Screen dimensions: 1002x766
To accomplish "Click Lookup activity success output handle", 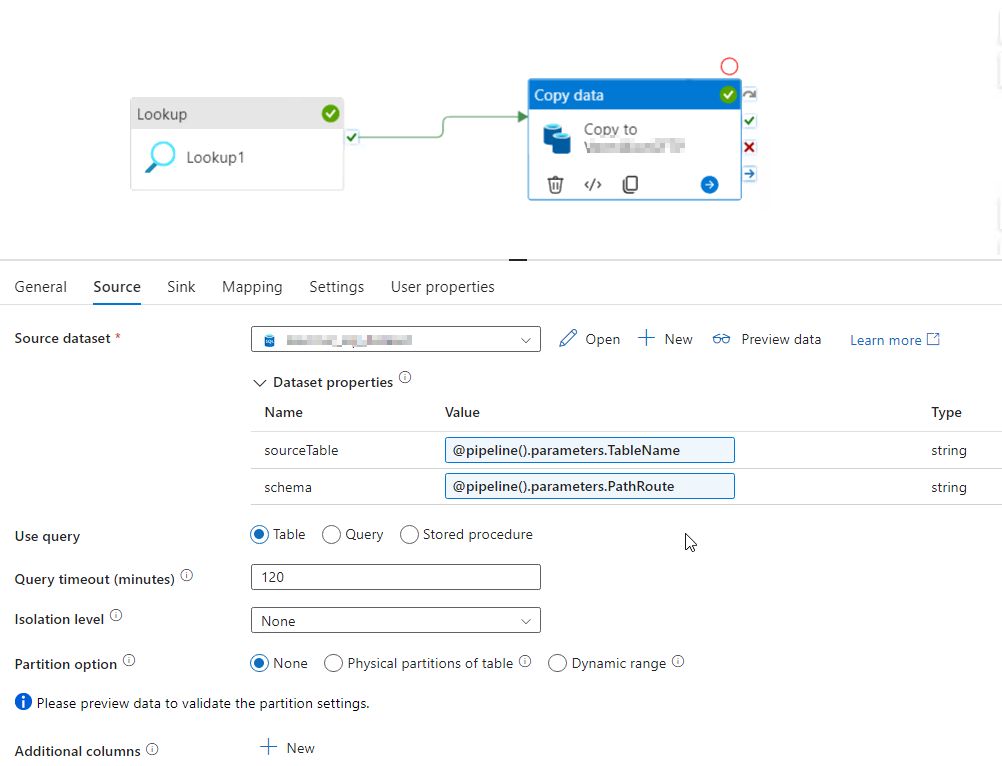I will pos(351,137).
